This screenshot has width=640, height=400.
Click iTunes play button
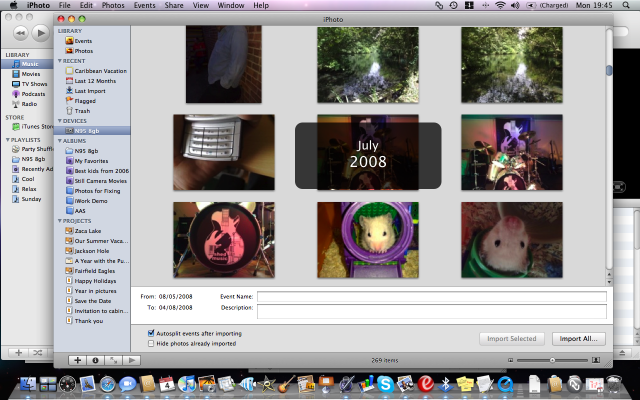40,33
